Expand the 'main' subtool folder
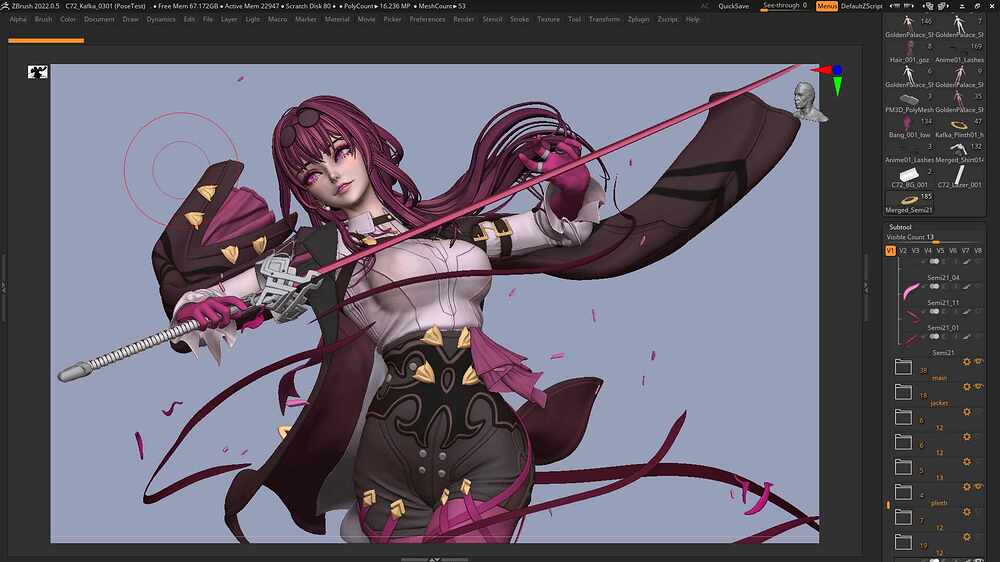This screenshot has height=562, width=1000. tap(903, 366)
